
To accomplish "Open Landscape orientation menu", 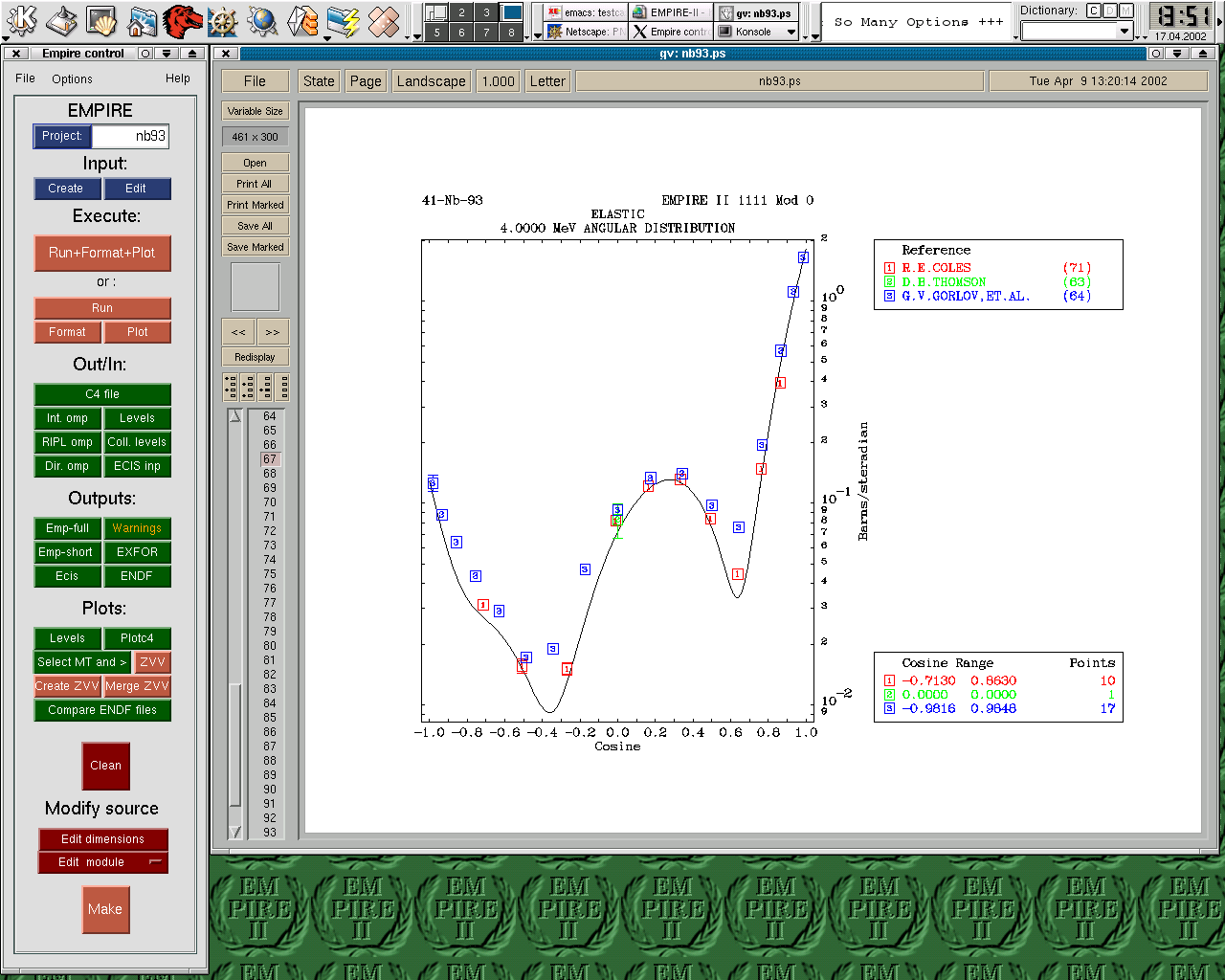I will 431,81.
